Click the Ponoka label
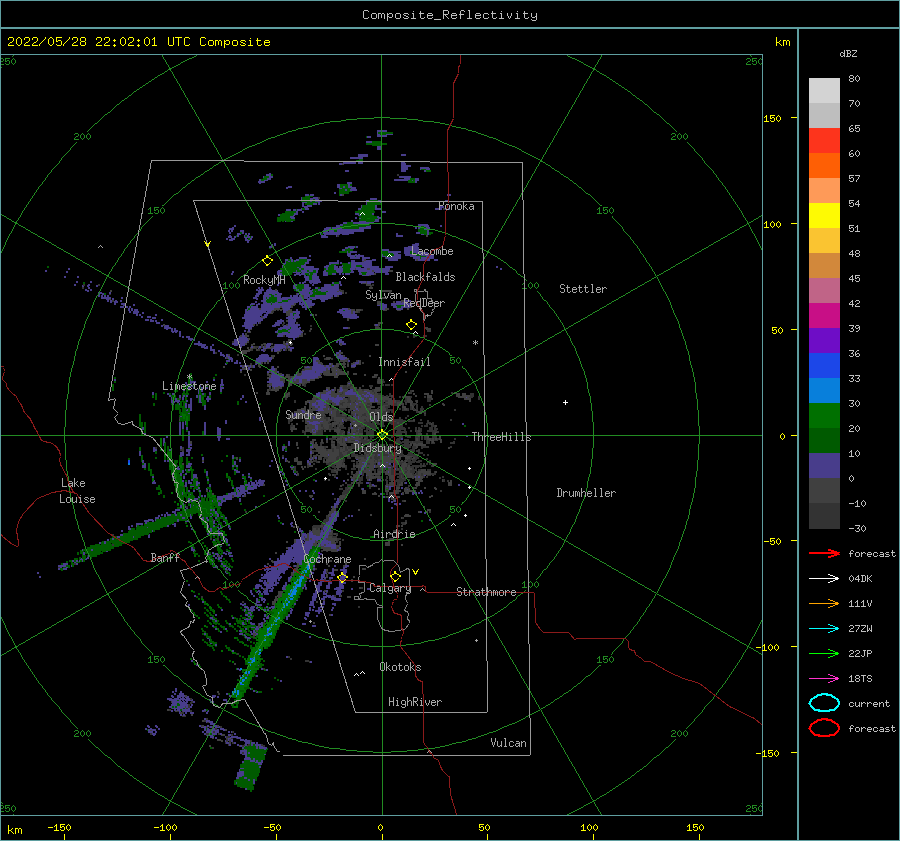900x841 pixels. point(456,206)
